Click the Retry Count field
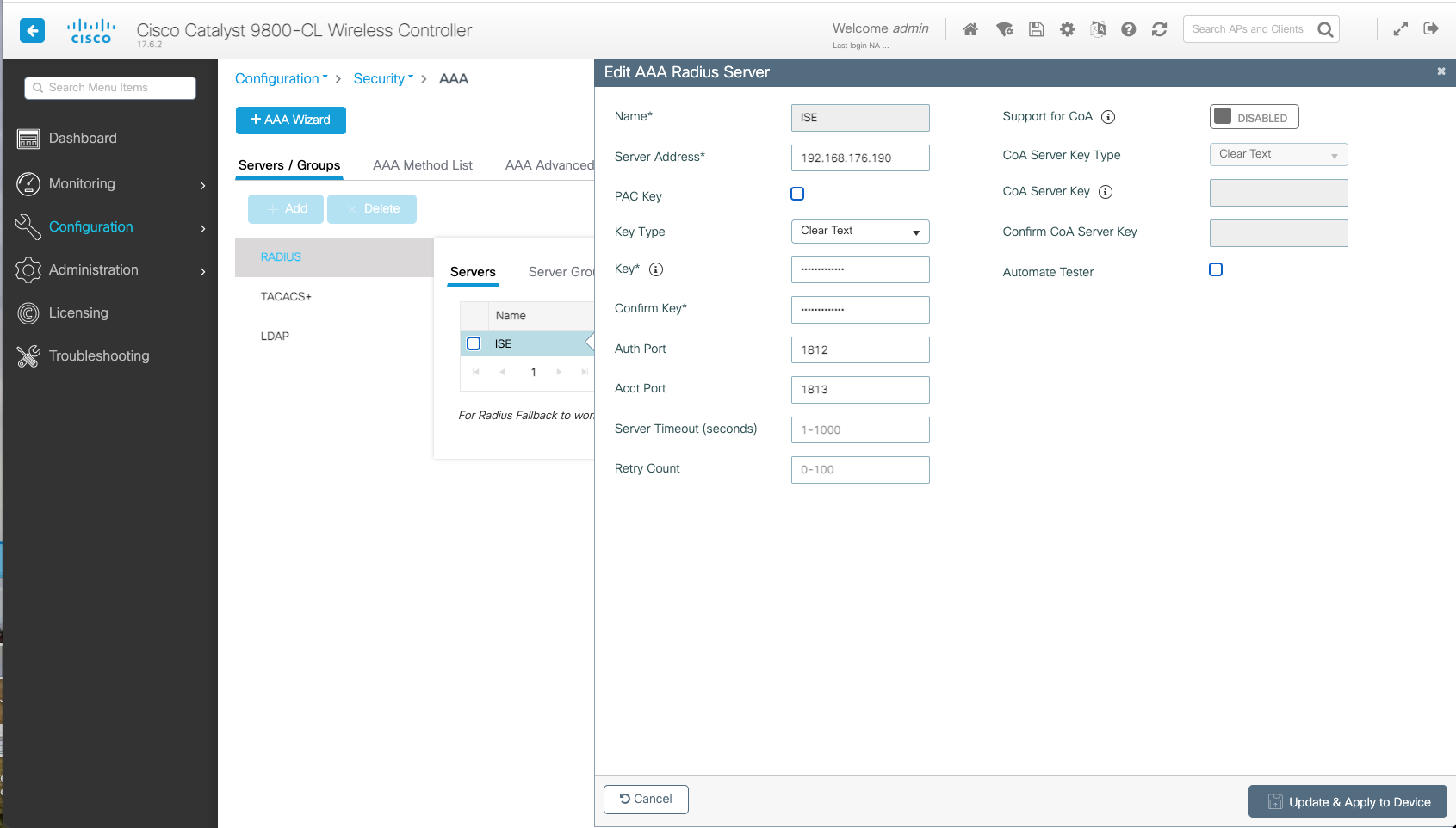This screenshot has width=1456, height=828. [860, 470]
